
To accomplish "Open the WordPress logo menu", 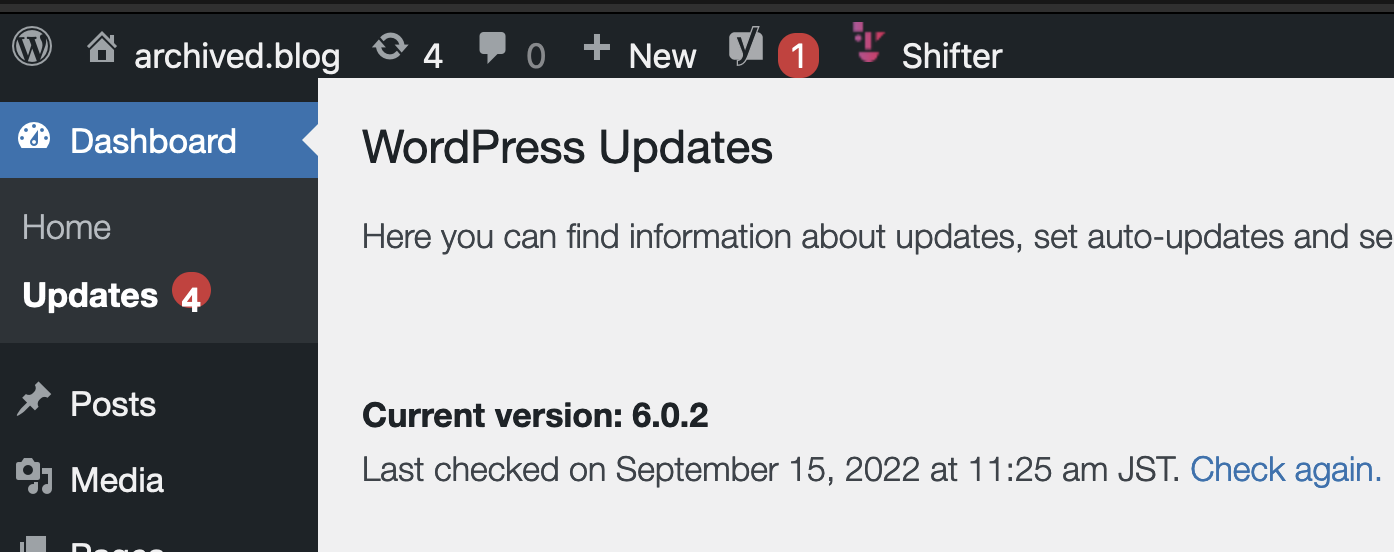I will (33, 47).
